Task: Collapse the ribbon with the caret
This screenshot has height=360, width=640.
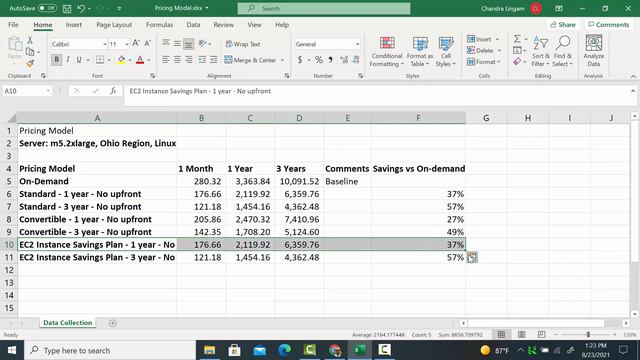Action: pyautogui.click(x=633, y=76)
